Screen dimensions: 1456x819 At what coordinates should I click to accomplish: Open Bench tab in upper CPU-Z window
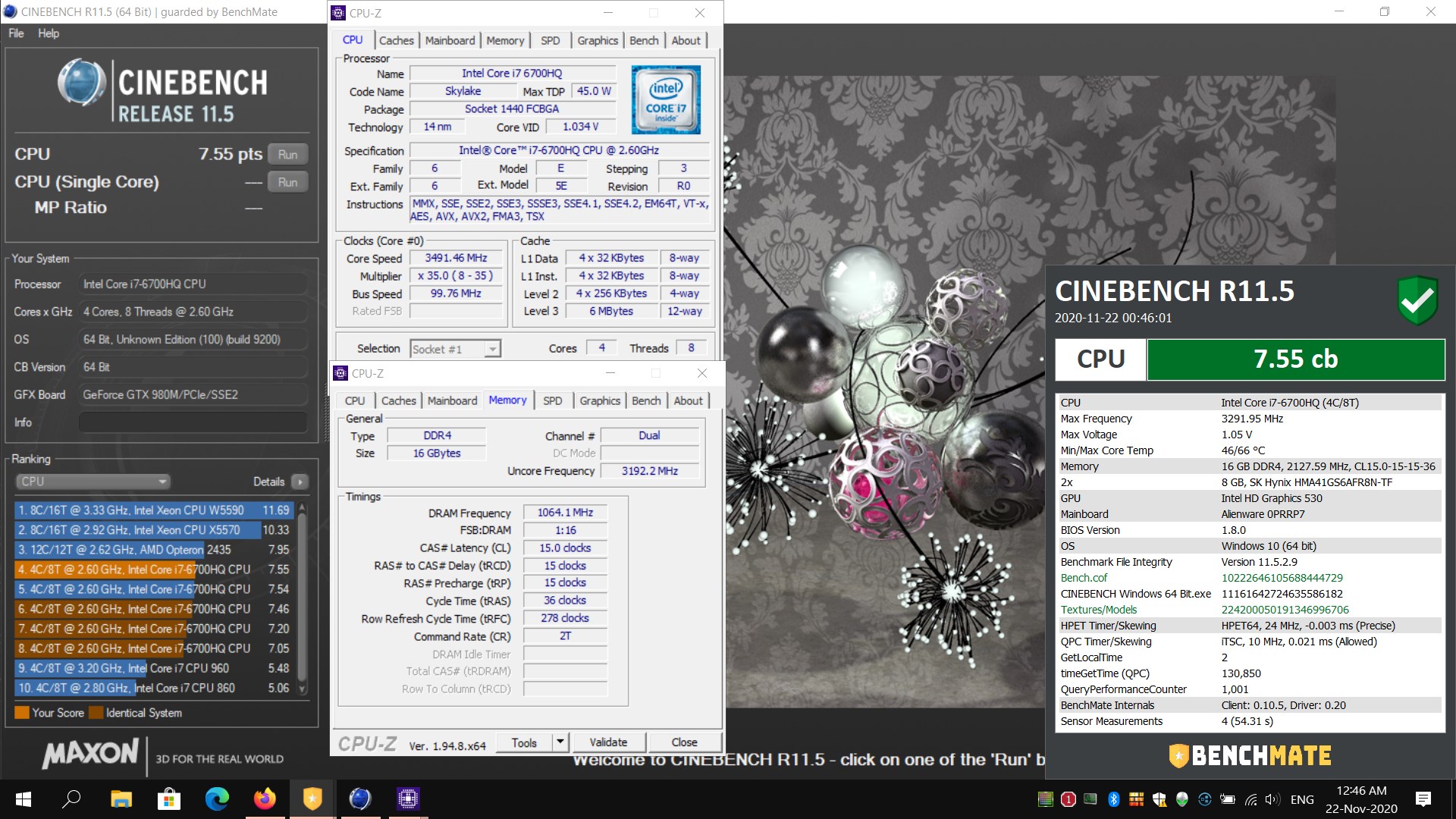pyautogui.click(x=644, y=40)
